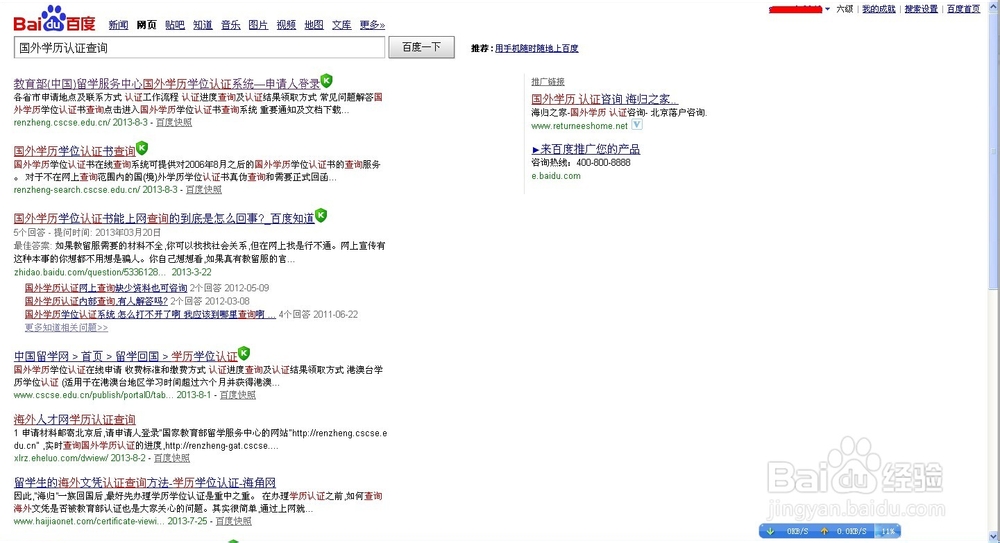
Task: Click green shield beside 国外学历学位认证书查询 result
Action: (142, 148)
